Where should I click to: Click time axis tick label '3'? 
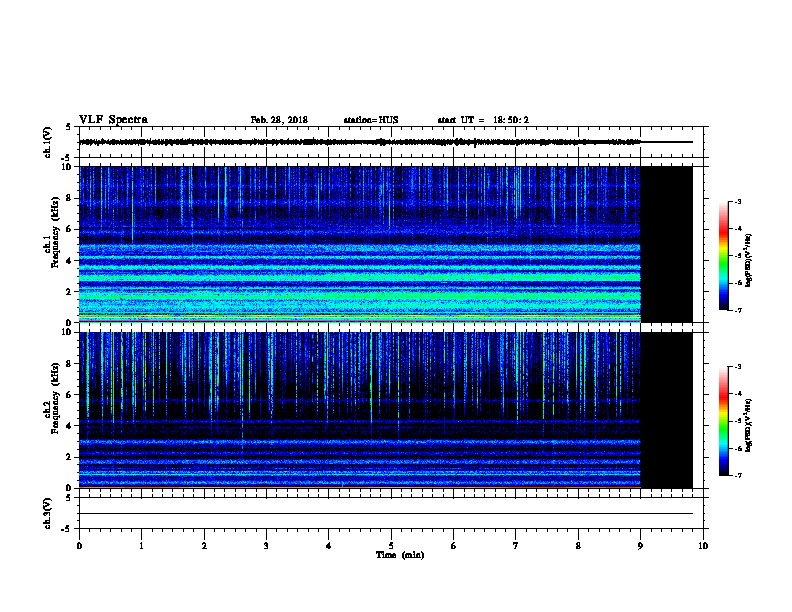pos(266,546)
